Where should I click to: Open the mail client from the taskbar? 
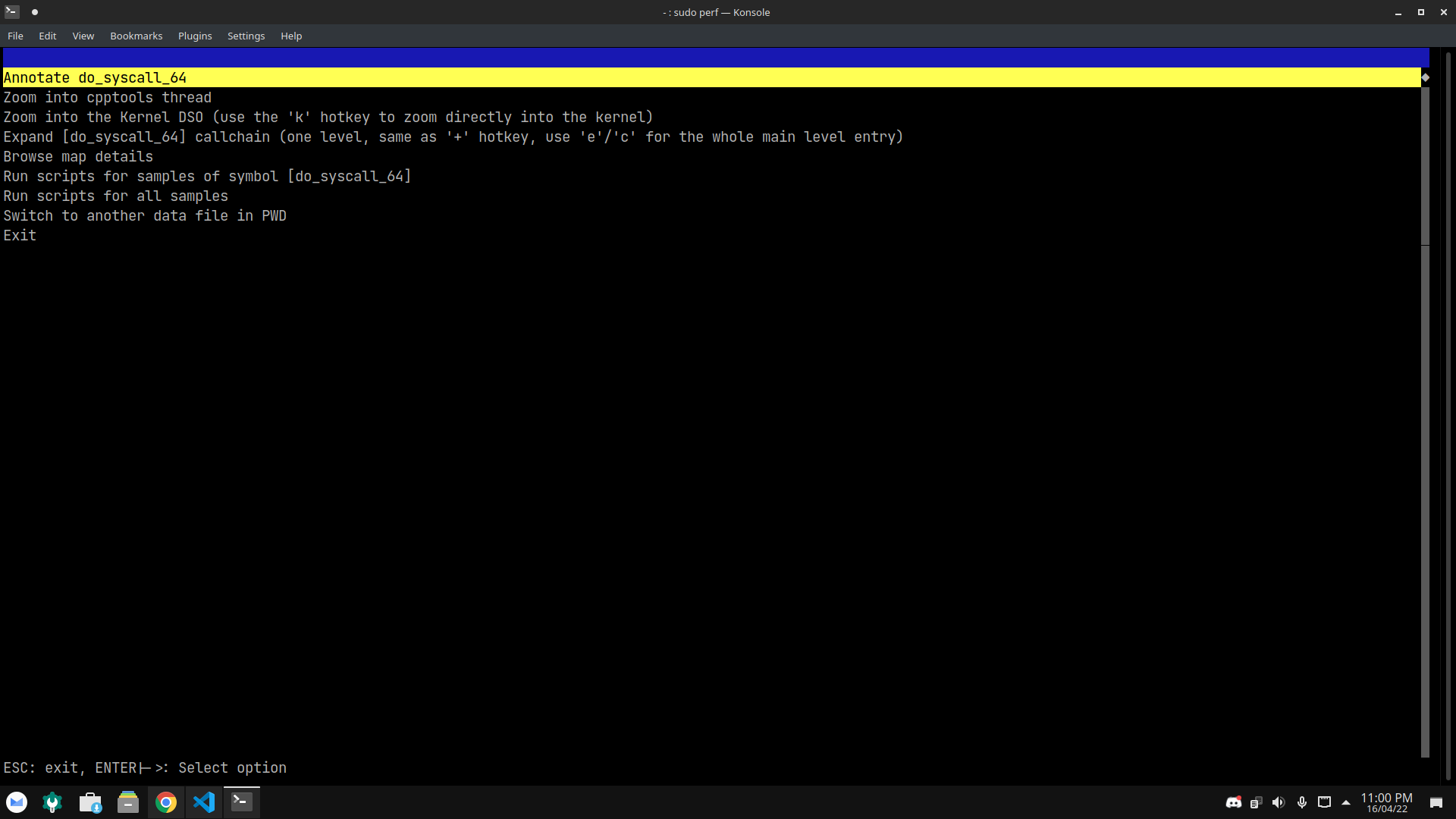click(16, 802)
